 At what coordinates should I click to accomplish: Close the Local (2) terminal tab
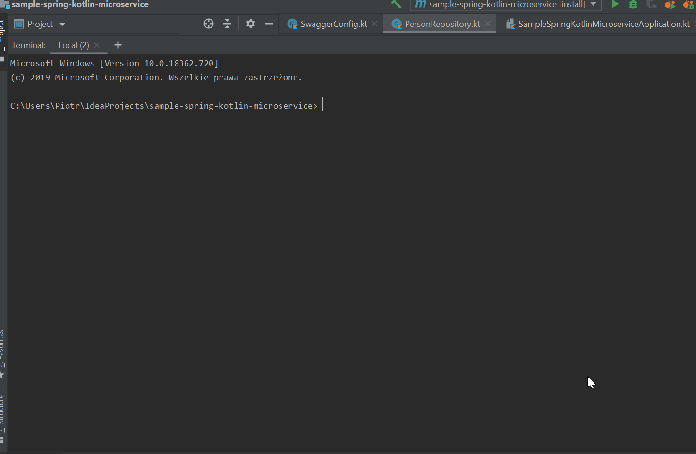tap(97, 45)
